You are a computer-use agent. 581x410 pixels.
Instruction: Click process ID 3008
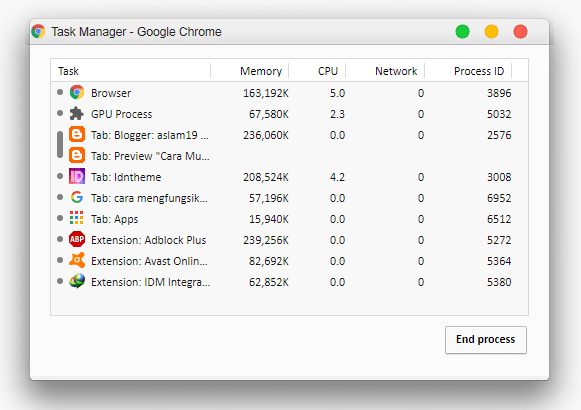point(499,177)
